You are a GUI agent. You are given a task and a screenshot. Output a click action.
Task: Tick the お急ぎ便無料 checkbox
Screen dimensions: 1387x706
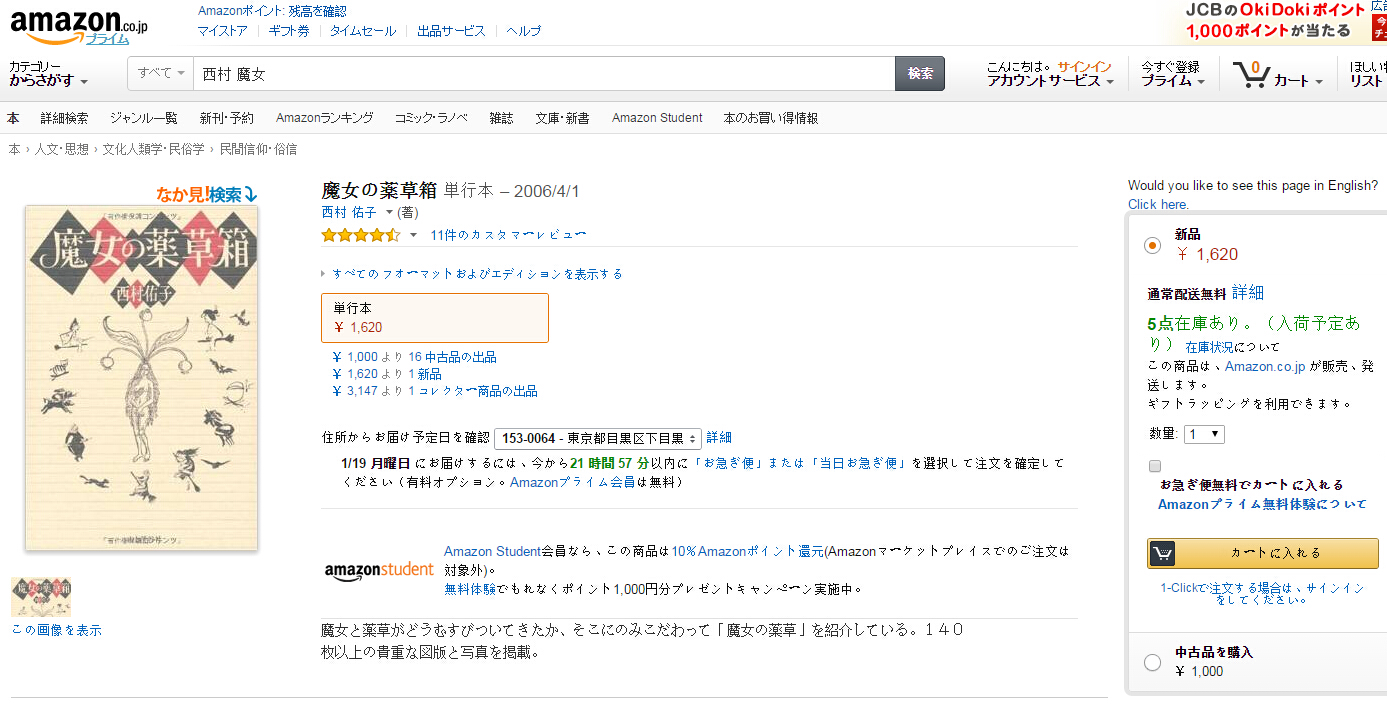(1155, 466)
